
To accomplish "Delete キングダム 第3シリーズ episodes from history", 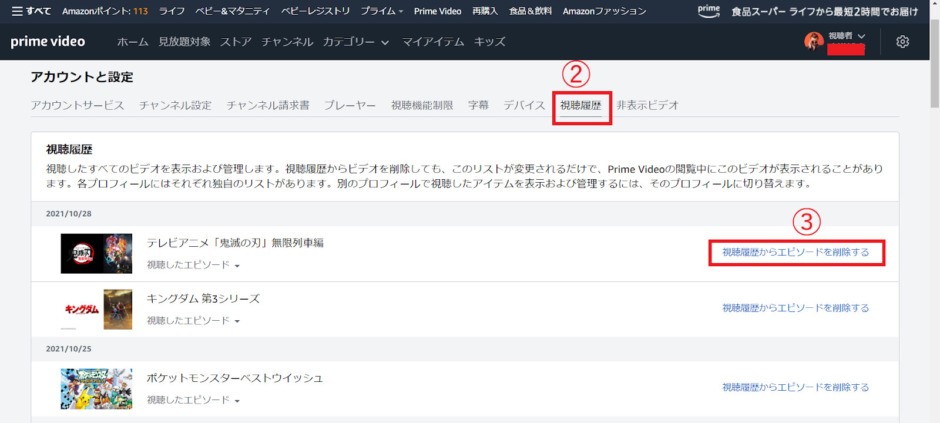I will [x=796, y=308].
